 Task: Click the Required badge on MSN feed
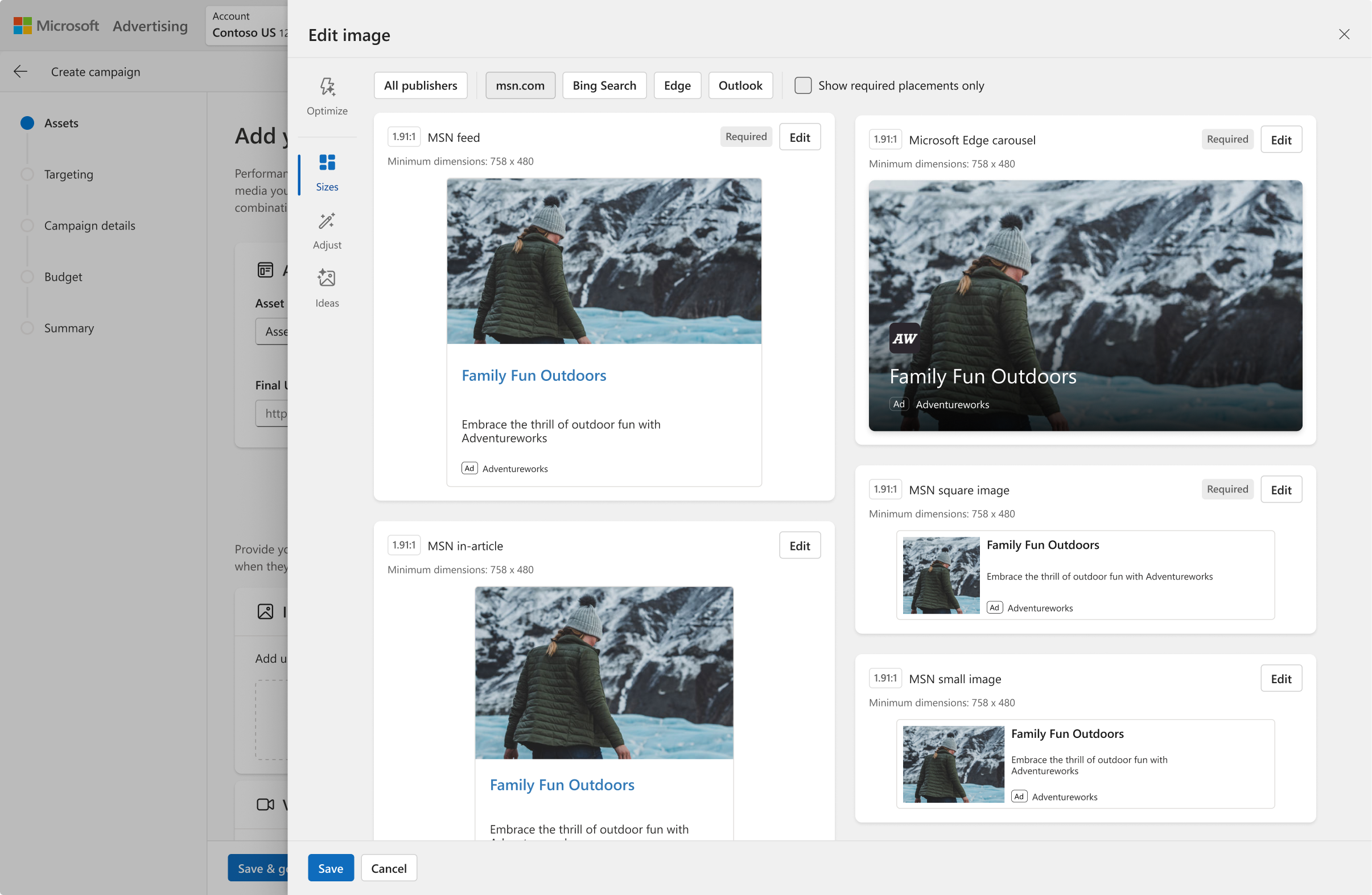point(746,137)
